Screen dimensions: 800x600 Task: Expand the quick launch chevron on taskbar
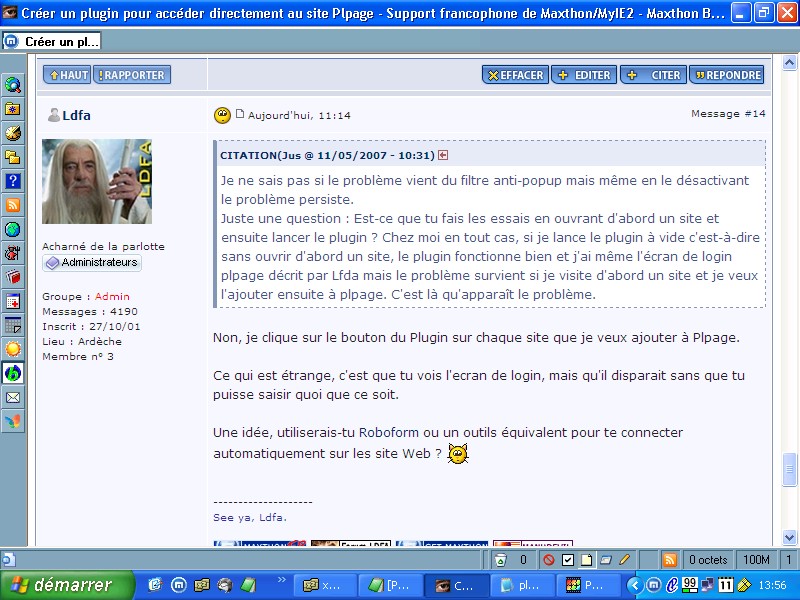pos(281,580)
